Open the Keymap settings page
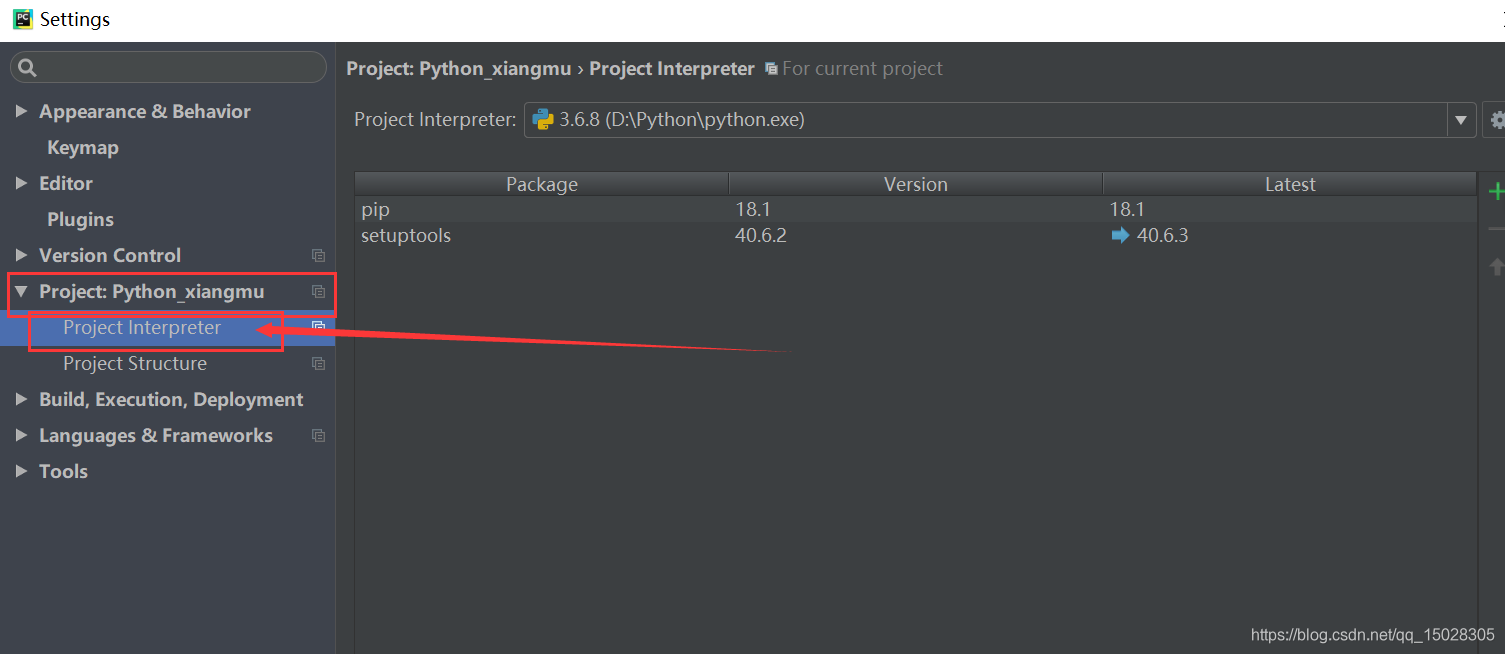Screen dimensions: 1505x654 click(83, 147)
